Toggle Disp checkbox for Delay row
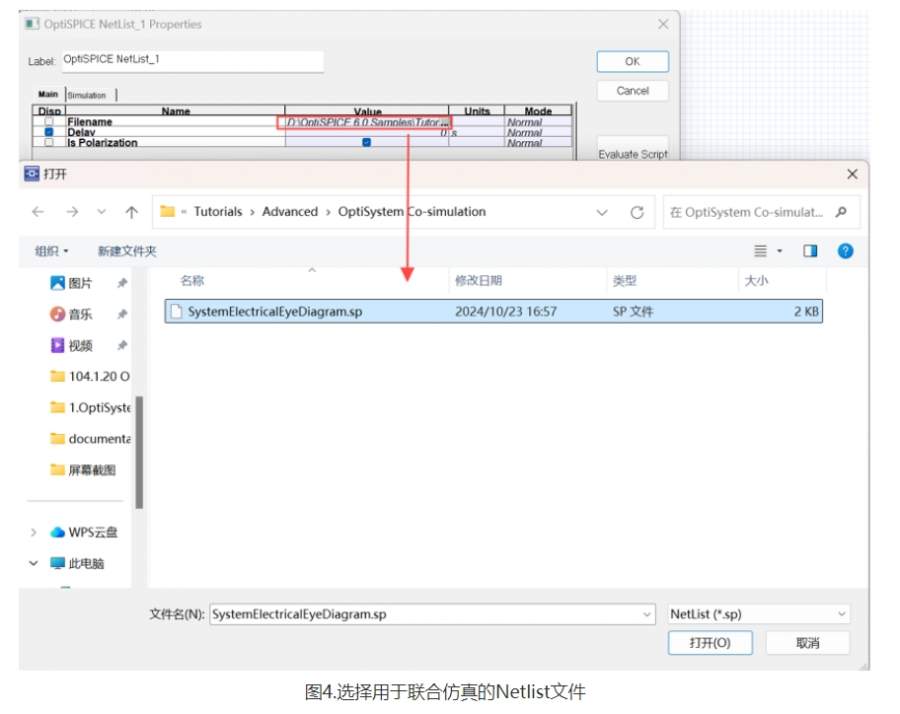The image size is (900, 714). [x=49, y=132]
